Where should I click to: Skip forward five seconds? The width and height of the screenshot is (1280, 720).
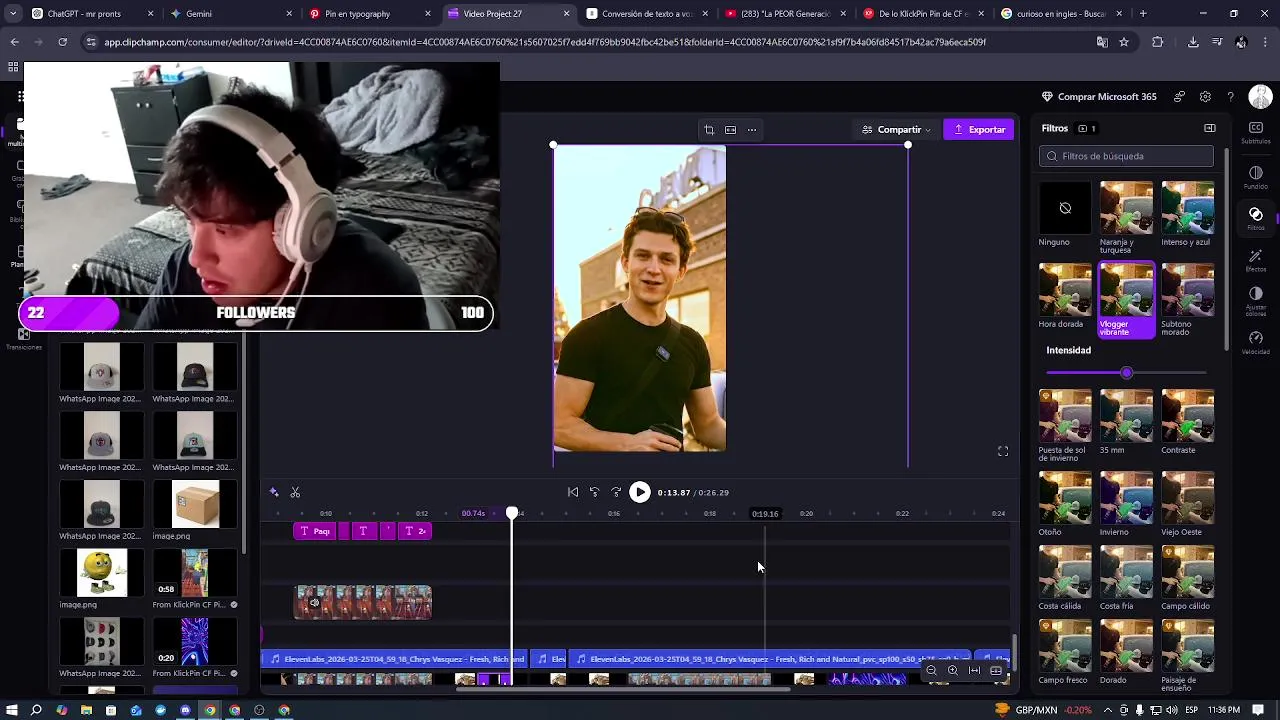[x=616, y=492]
